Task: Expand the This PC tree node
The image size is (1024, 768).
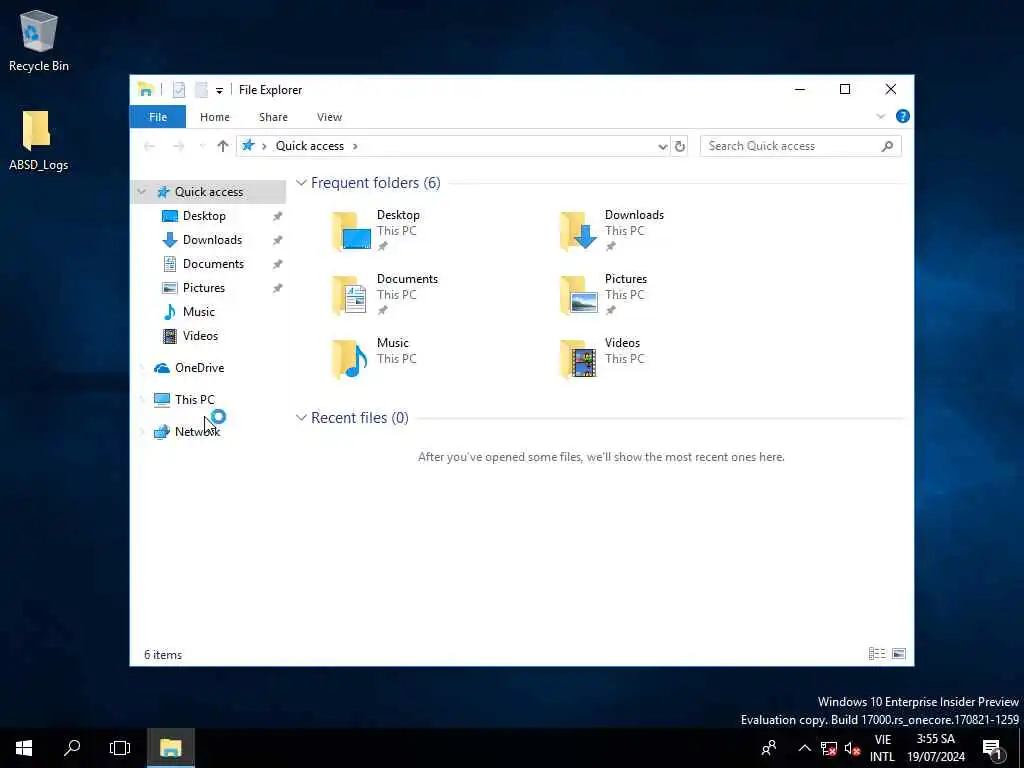Action: point(142,400)
